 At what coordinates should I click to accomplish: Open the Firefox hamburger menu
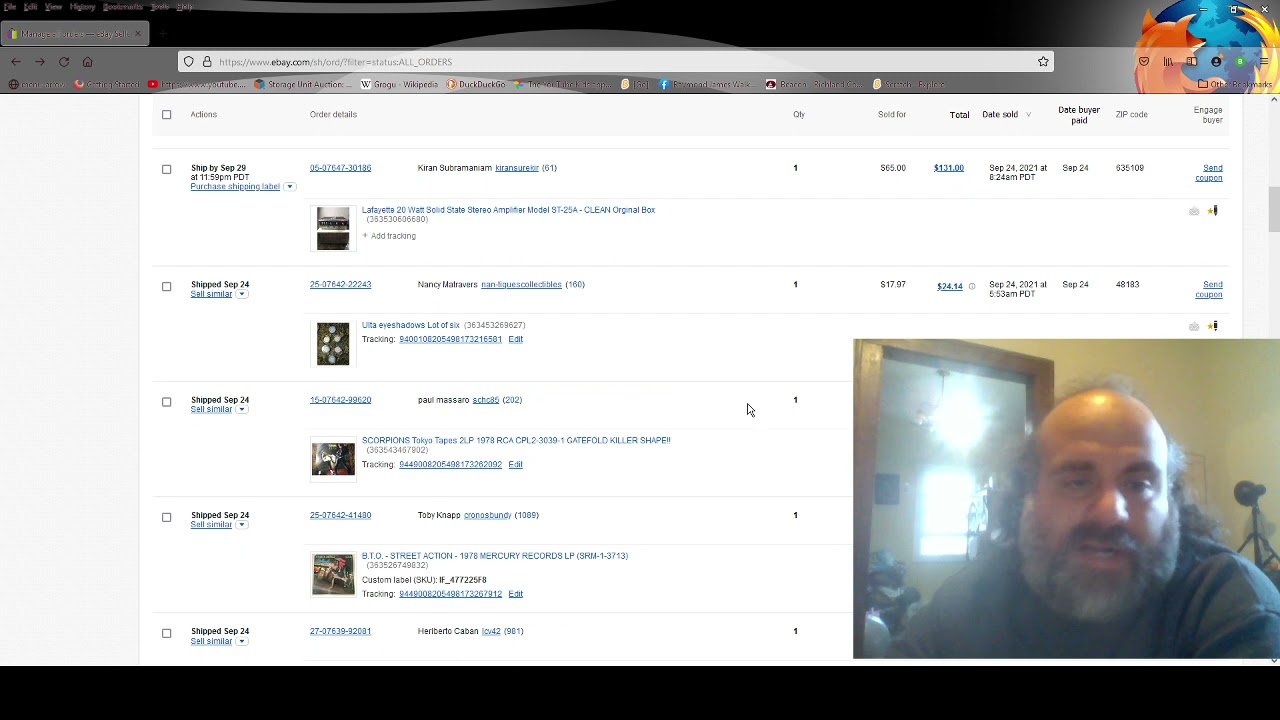pos(1264,62)
